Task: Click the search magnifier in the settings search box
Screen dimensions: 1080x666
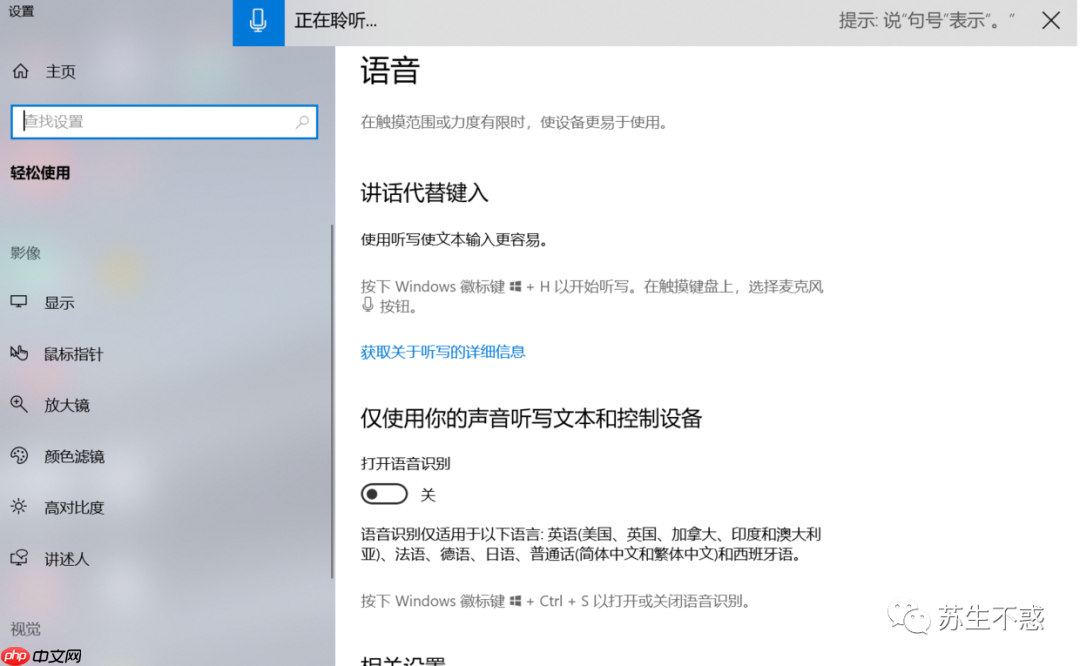Action: 302,121
